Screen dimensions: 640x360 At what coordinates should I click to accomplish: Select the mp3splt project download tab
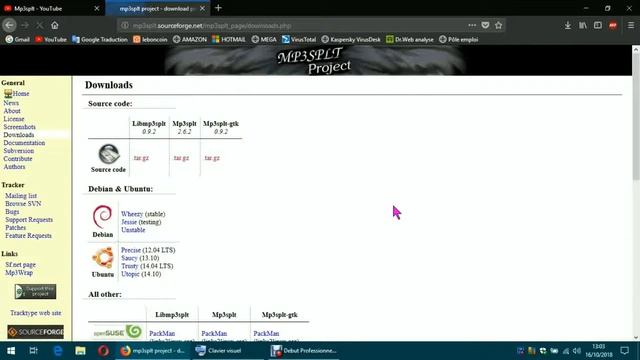pos(158,8)
